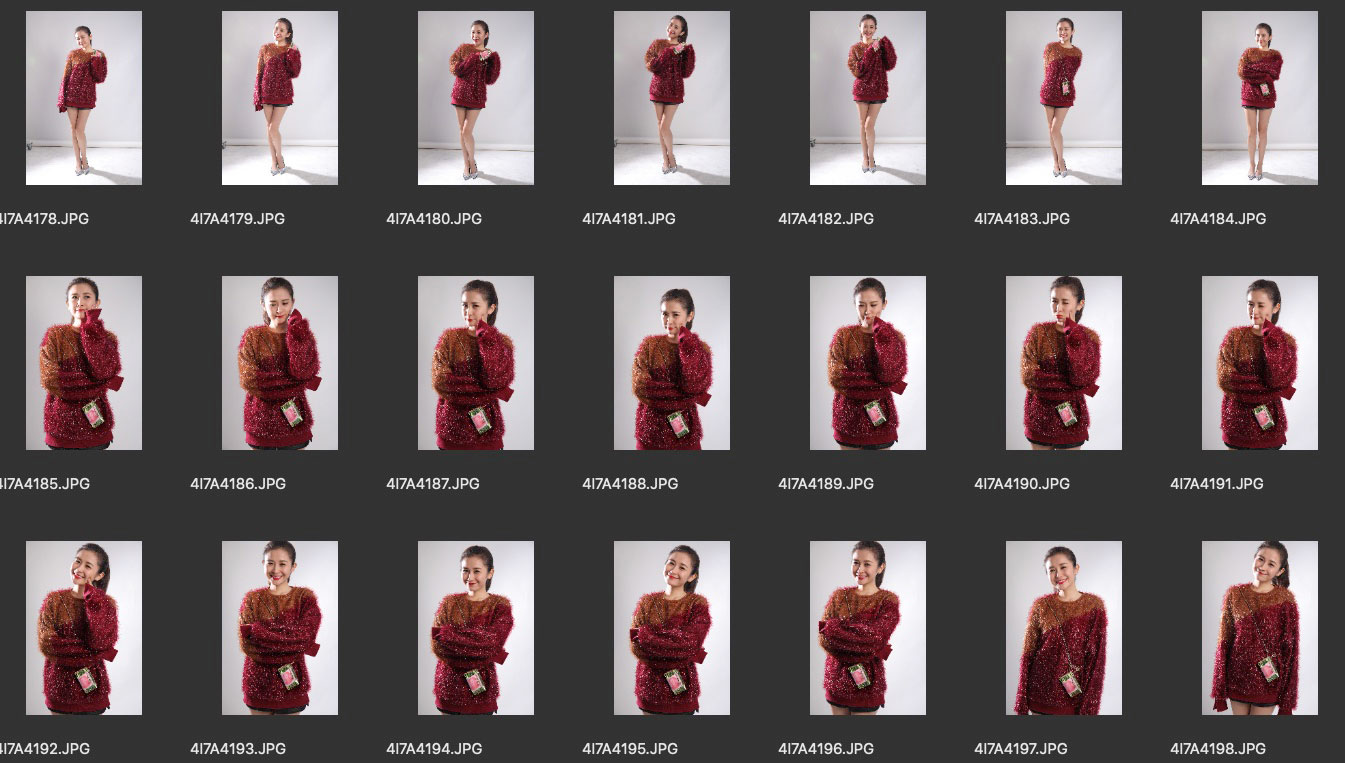1345x763 pixels.
Task: Click thumbnail of 4I7A4191.JPG
Action: coord(1259,363)
